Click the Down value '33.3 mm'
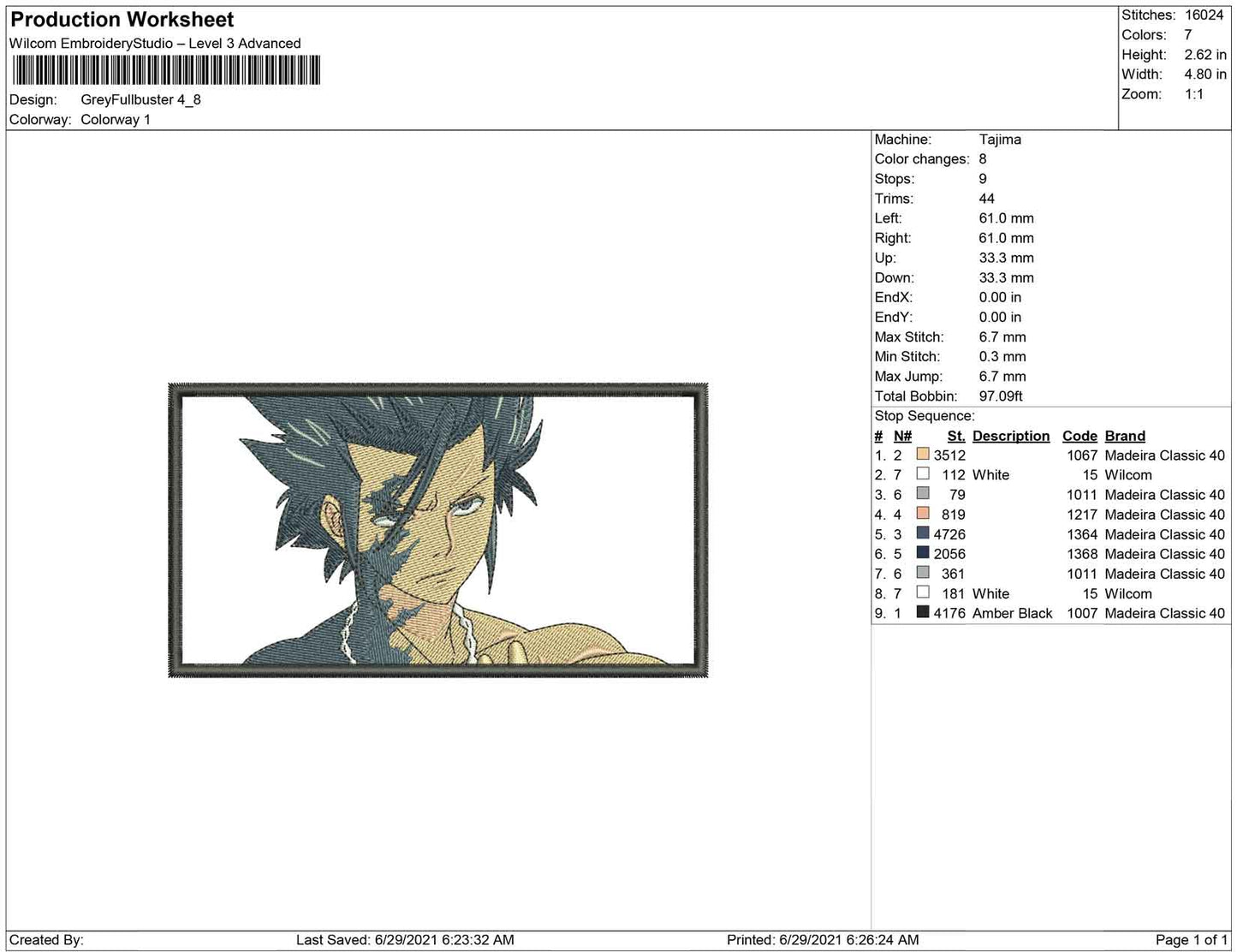This screenshot has height=952, width=1237. [1007, 277]
